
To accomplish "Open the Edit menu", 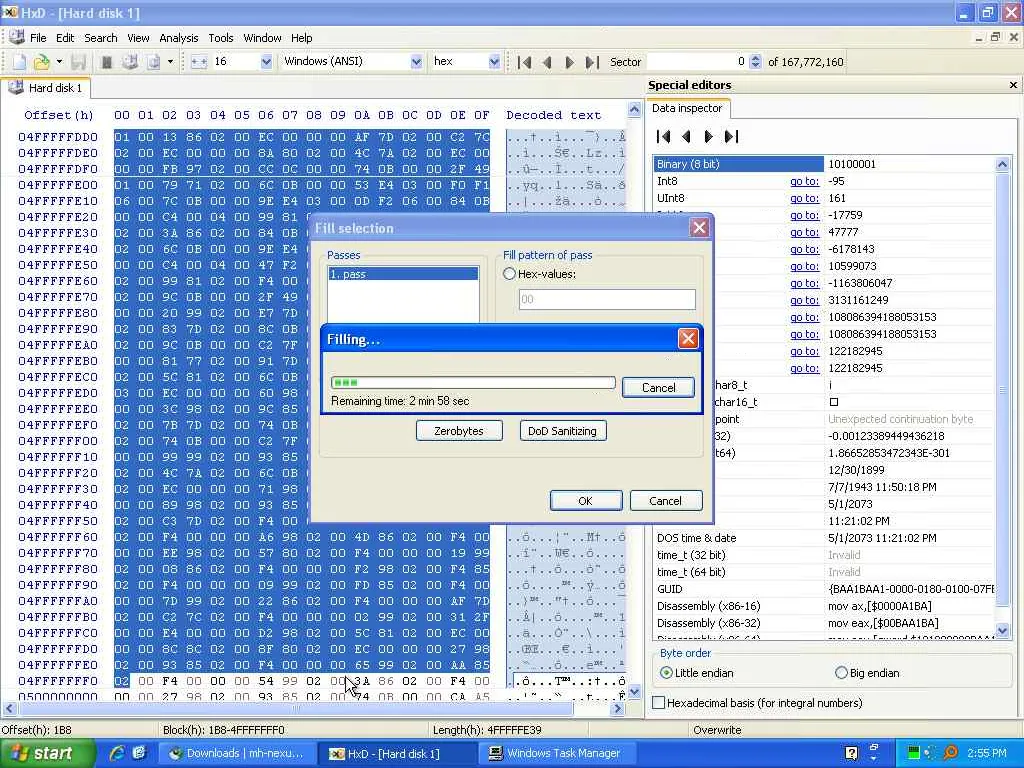I will (65, 38).
